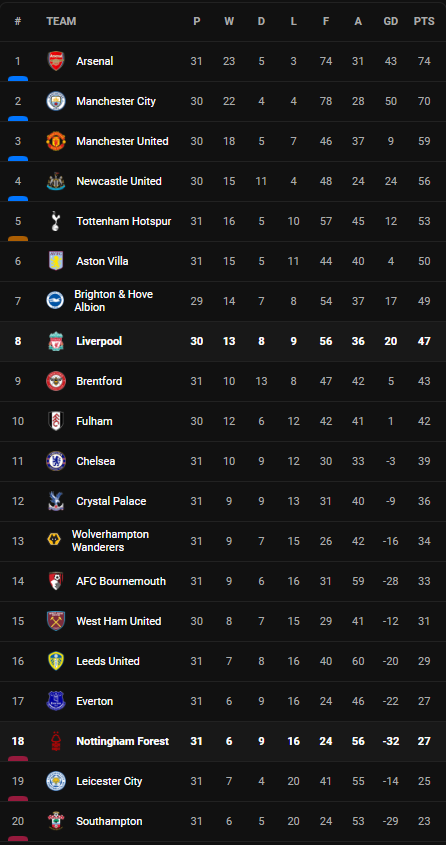Select the Everton crest icon
This screenshot has width=446, height=845.
[55, 701]
